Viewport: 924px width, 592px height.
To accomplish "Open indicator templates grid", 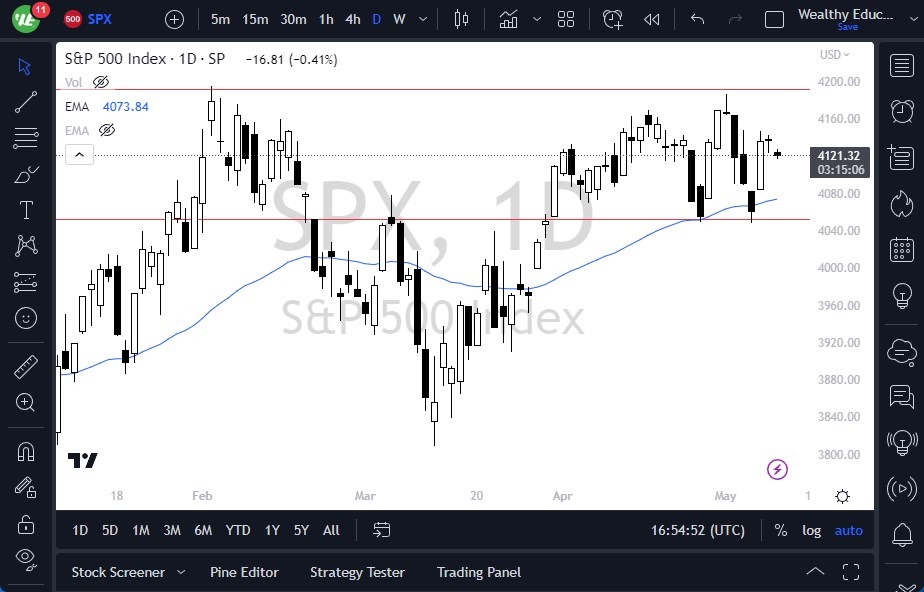I will (x=566, y=19).
